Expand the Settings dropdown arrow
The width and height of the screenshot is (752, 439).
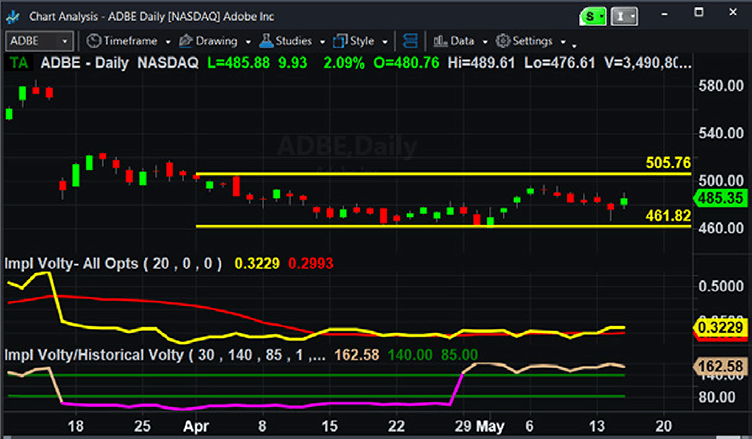563,42
